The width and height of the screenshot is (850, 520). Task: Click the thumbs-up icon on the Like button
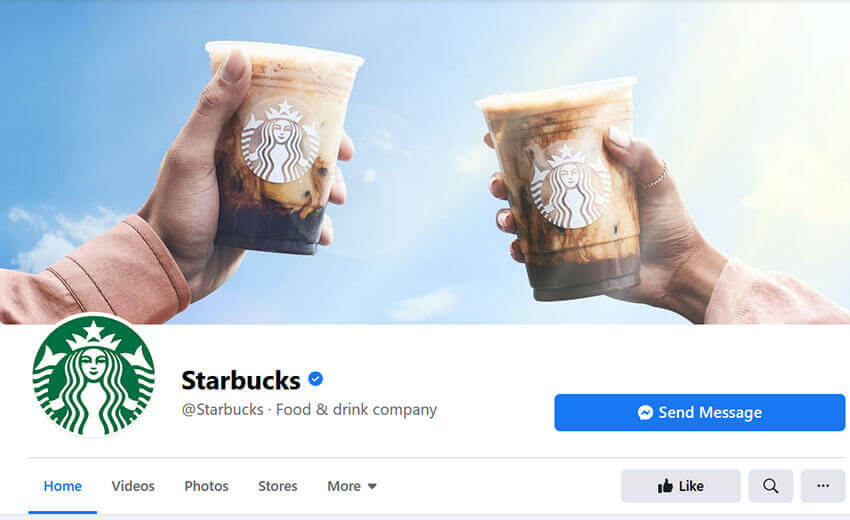pos(665,486)
